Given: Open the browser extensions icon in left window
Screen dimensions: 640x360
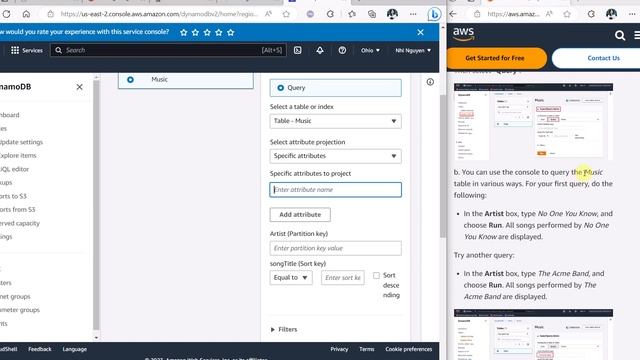Looking at the screenshot, I should click(x=330, y=14).
